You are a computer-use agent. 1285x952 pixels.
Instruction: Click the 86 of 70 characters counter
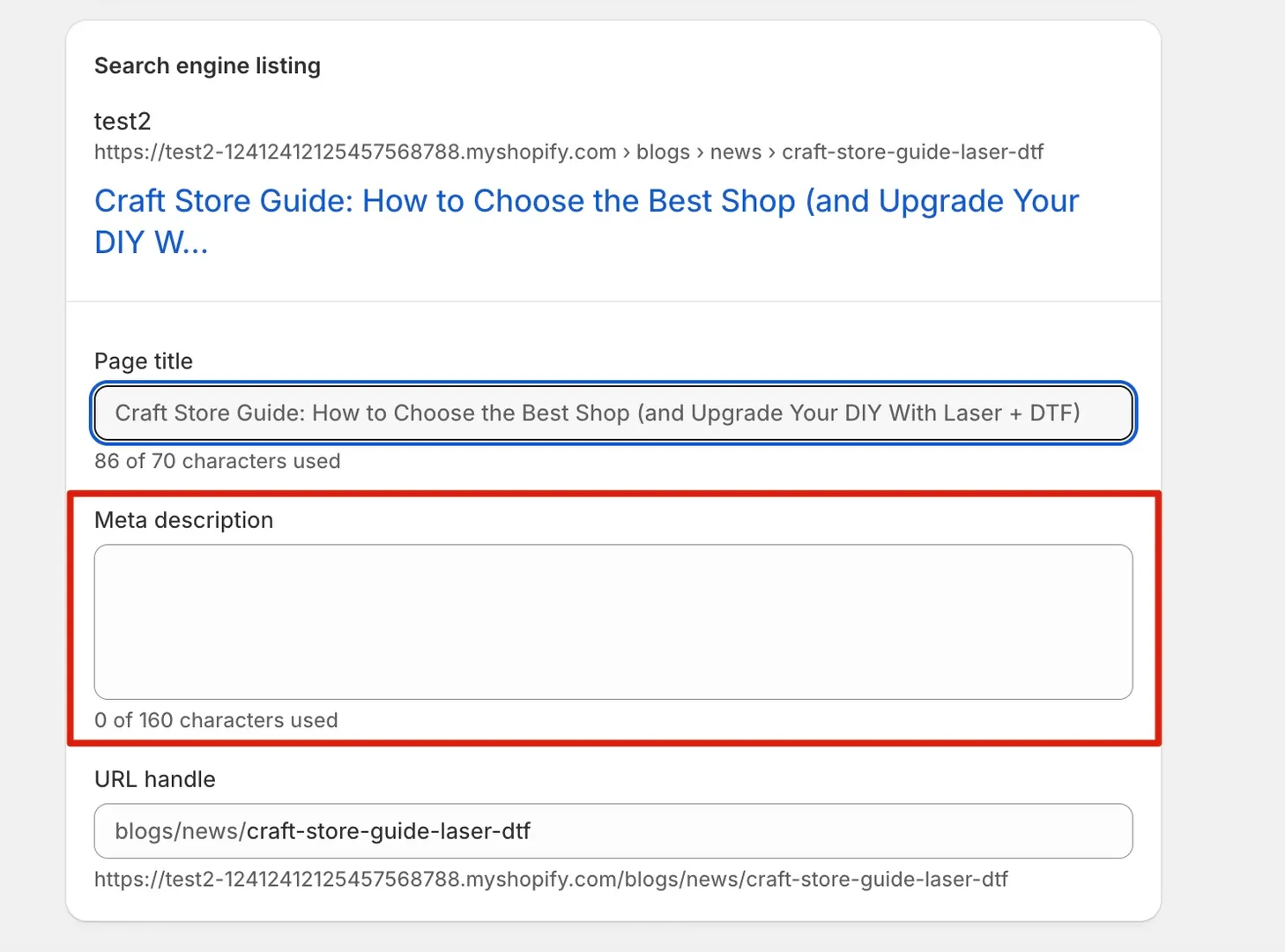click(217, 461)
